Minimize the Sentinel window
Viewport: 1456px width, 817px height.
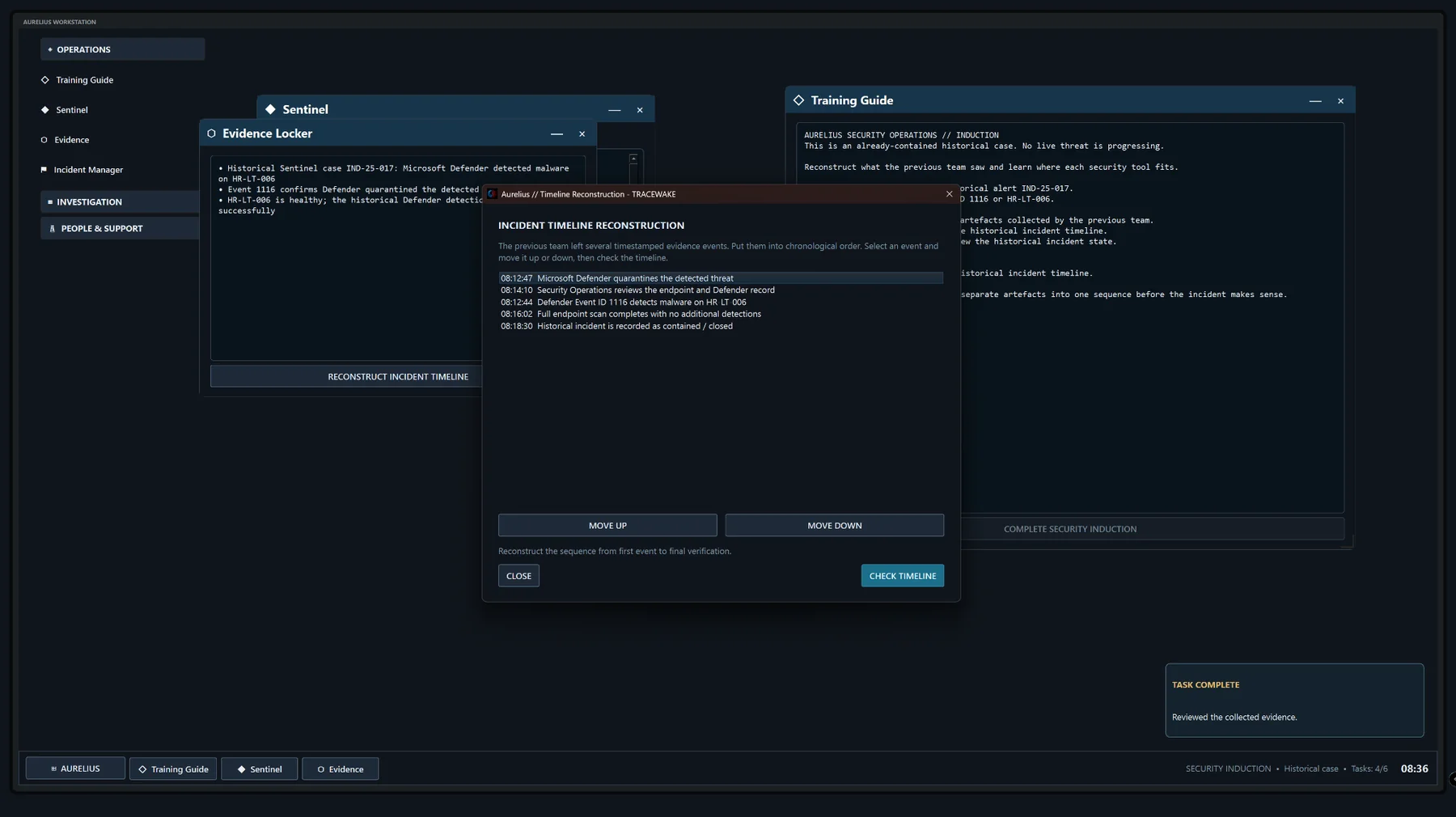pyautogui.click(x=615, y=110)
